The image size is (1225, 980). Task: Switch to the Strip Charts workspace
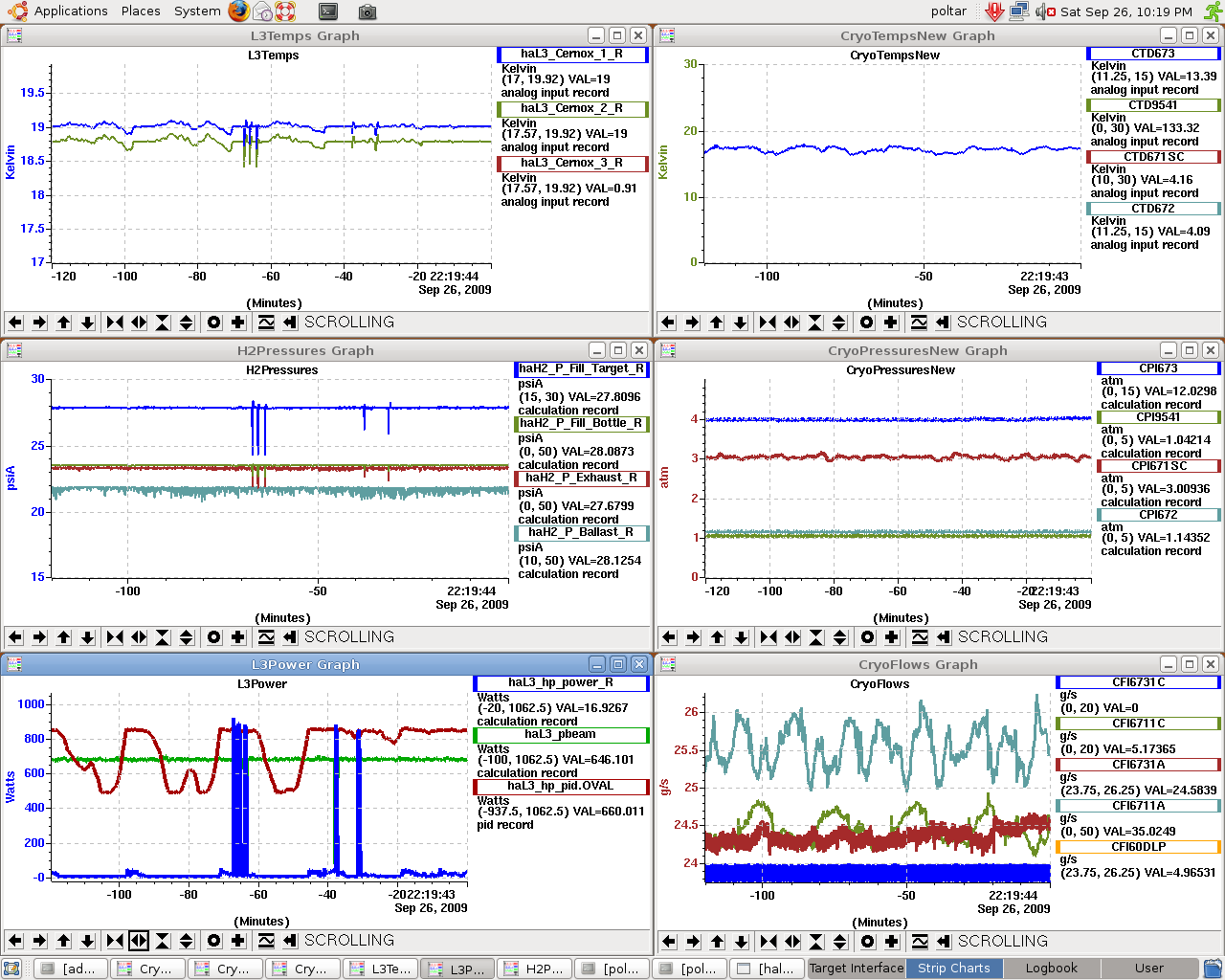(954, 969)
